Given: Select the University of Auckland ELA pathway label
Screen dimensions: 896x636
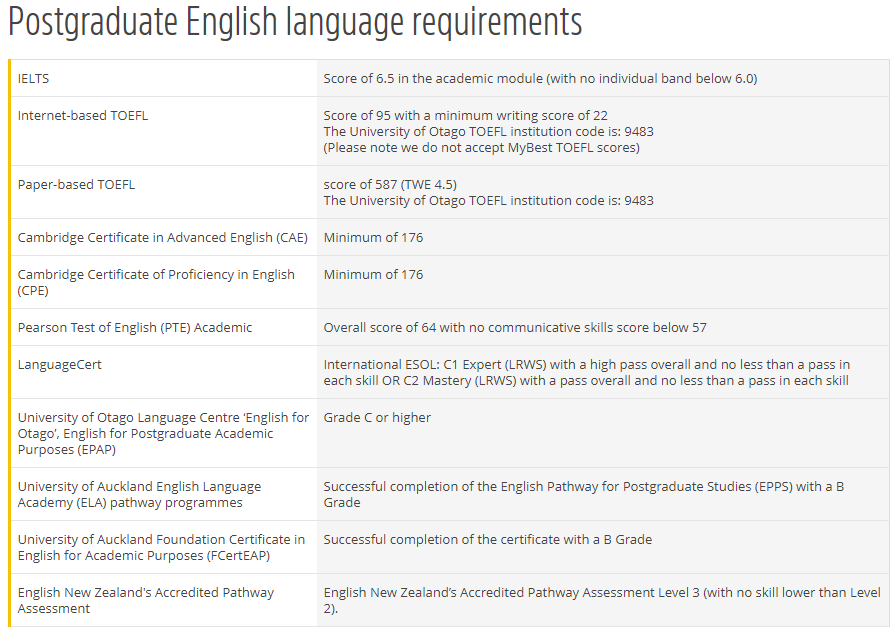Looking at the screenshot, I should click(139, 494).
